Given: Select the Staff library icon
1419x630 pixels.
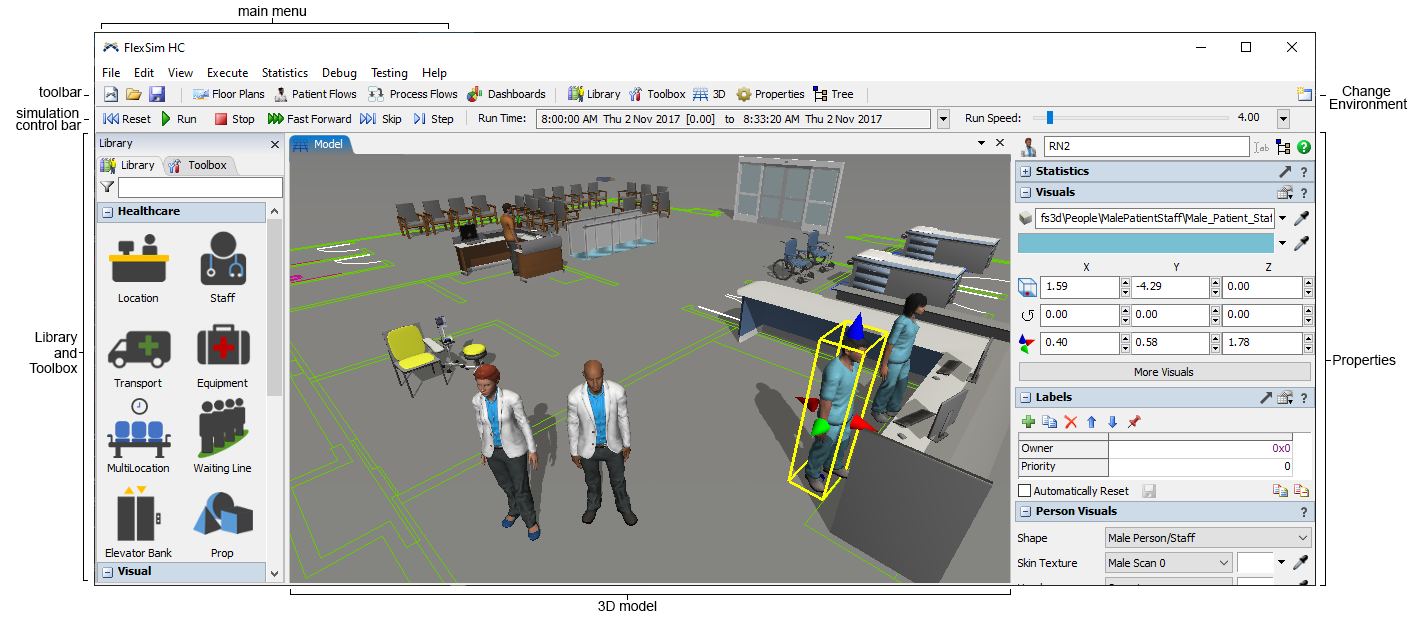Looking at the screenshot, I should coord(222,261).
